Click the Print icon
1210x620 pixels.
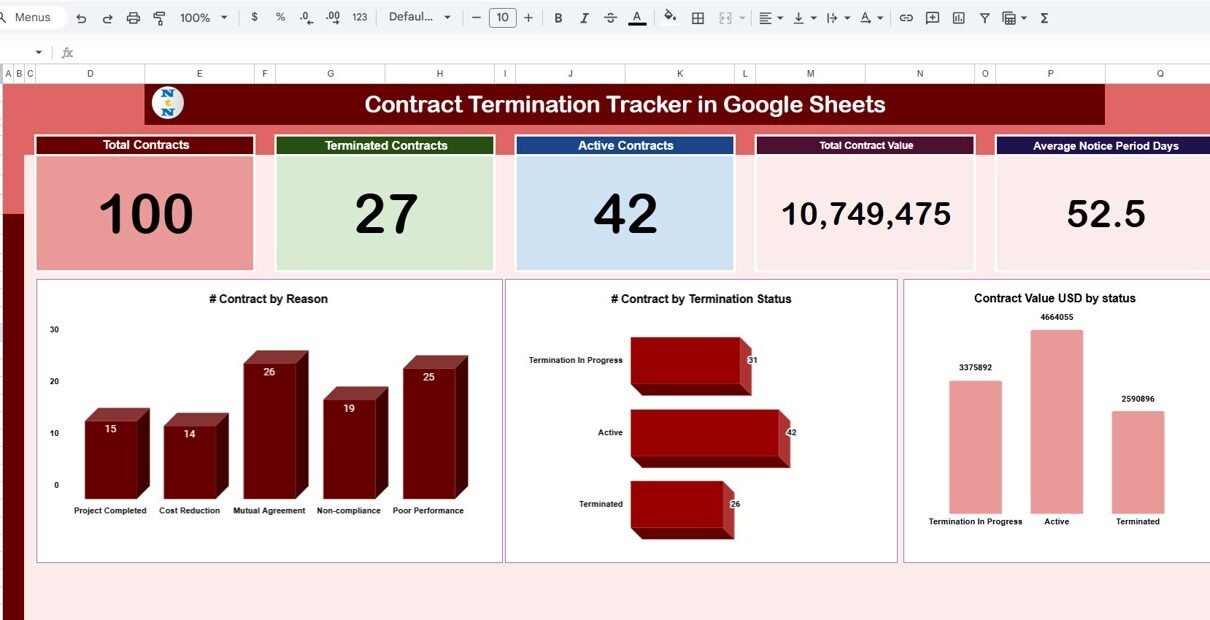point(133,18)
